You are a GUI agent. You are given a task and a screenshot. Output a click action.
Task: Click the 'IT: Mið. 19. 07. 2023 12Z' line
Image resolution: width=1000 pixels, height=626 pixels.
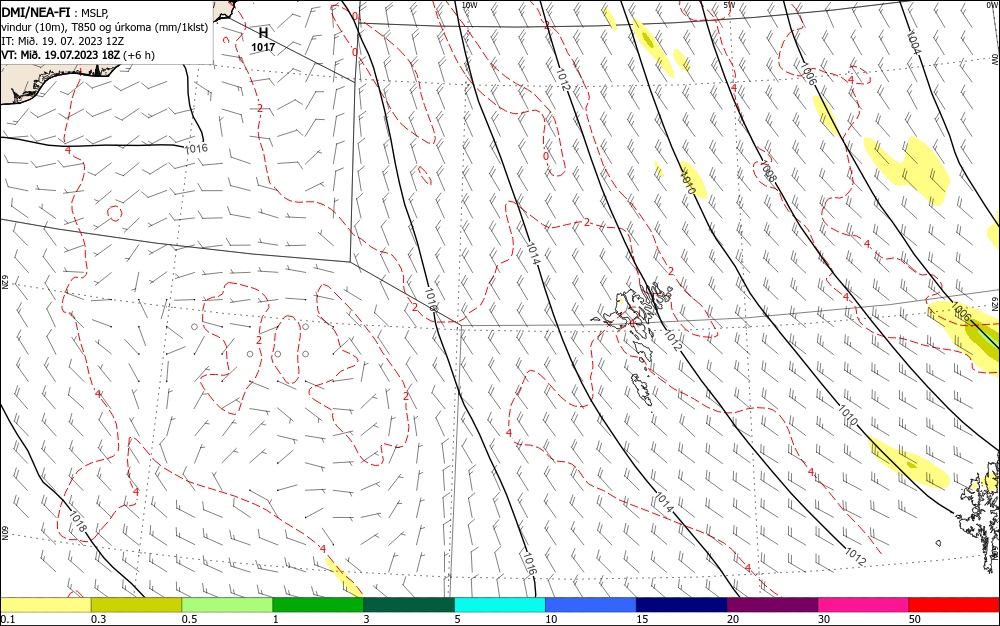pos(62,41)
